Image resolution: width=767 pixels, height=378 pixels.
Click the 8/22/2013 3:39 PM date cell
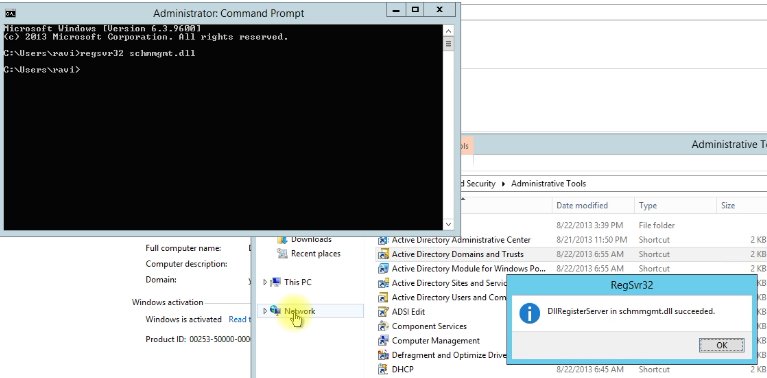pos(589,225)
